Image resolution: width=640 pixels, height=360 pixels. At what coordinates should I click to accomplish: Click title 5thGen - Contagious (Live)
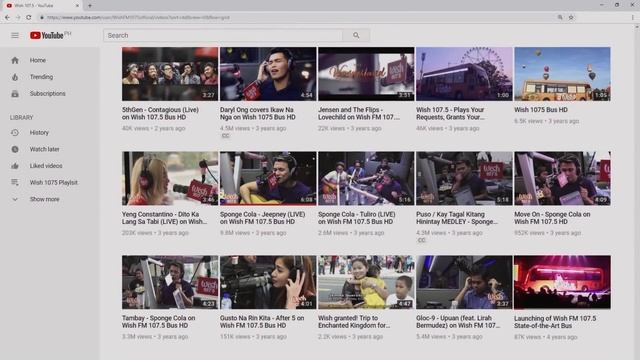tap(160, 113)
